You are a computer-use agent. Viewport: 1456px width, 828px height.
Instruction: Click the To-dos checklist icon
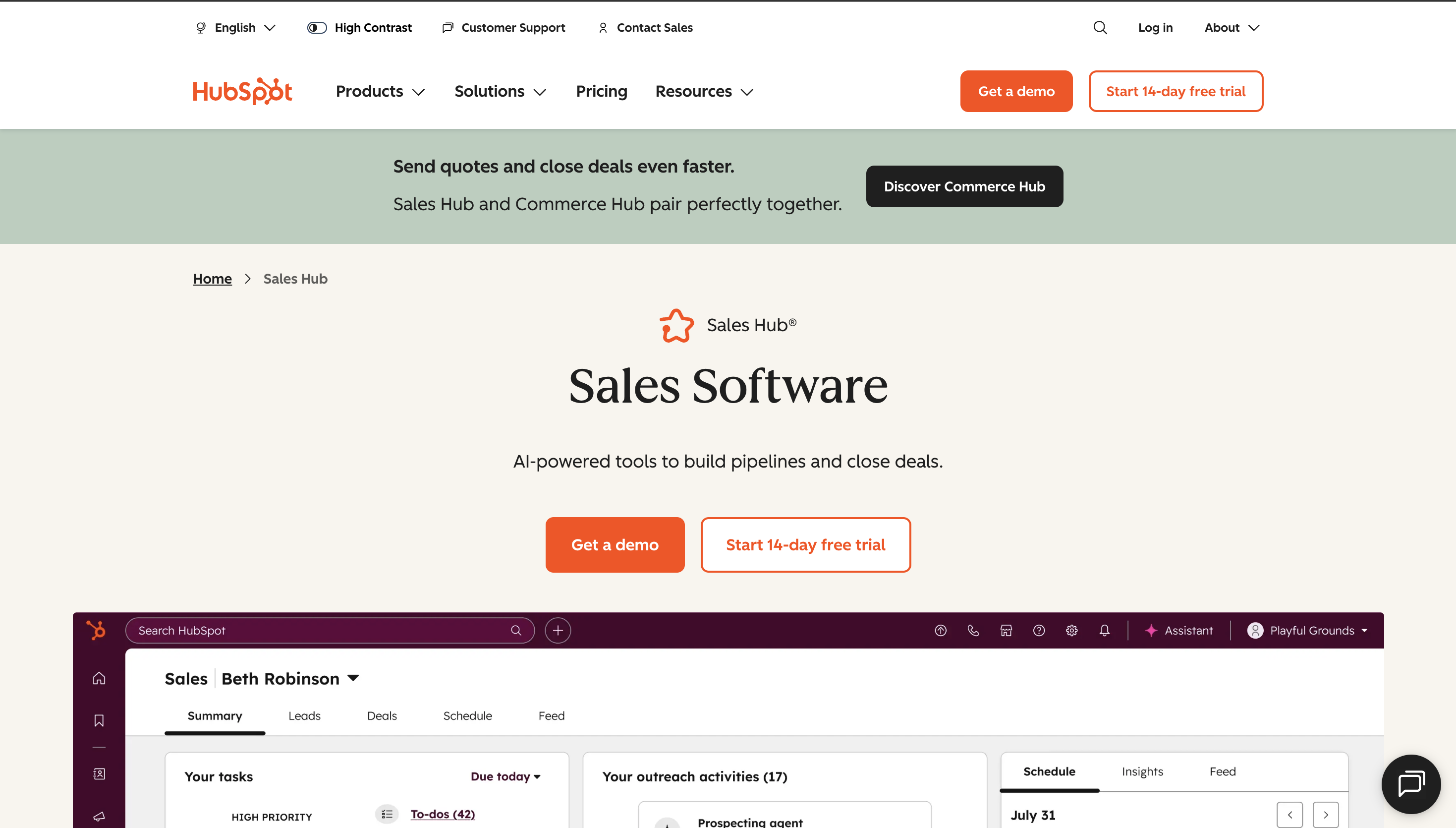pos(387,814)
